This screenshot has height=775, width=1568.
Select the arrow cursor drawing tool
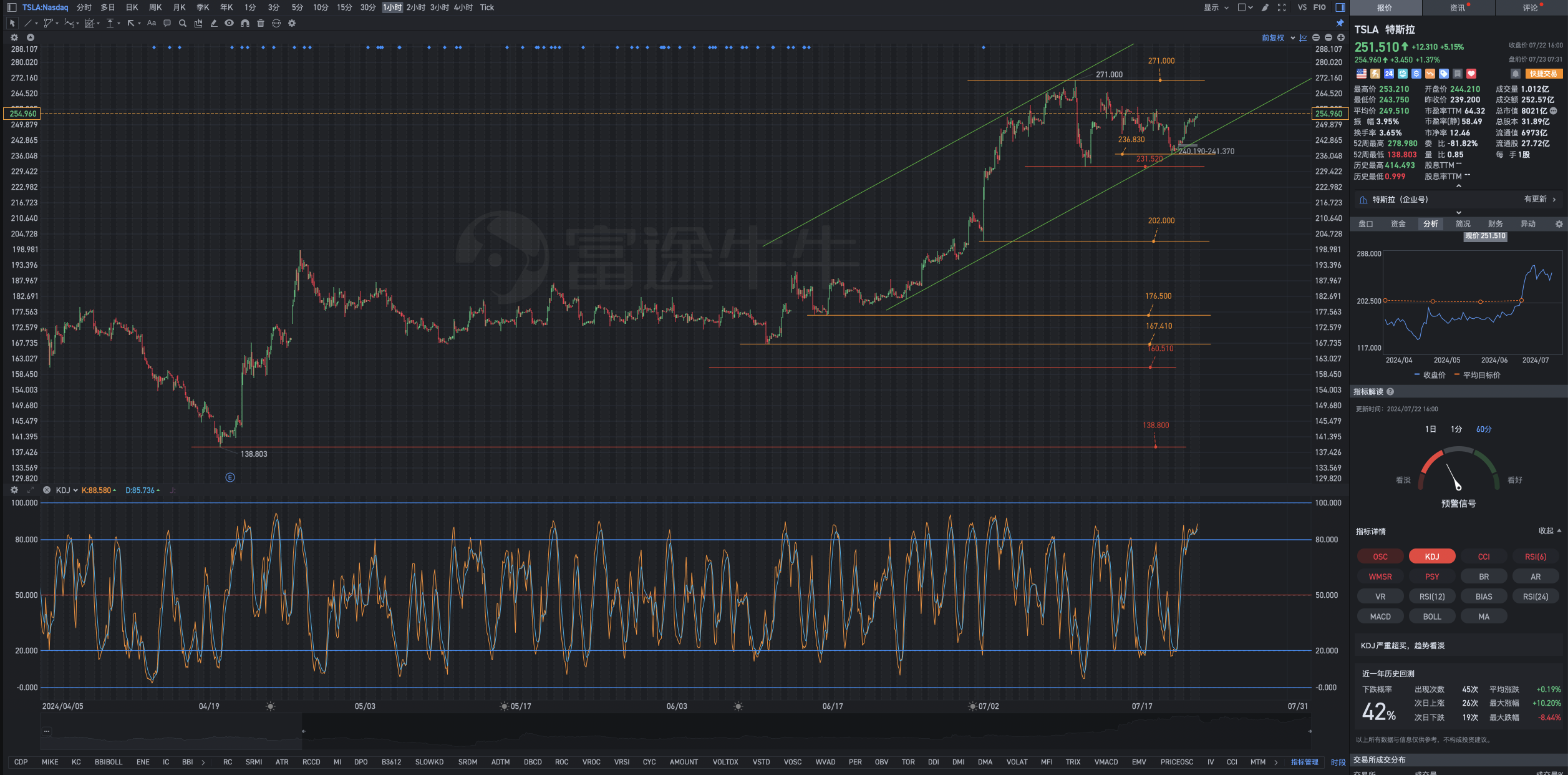pyautogui.click(x=12, y=23)
